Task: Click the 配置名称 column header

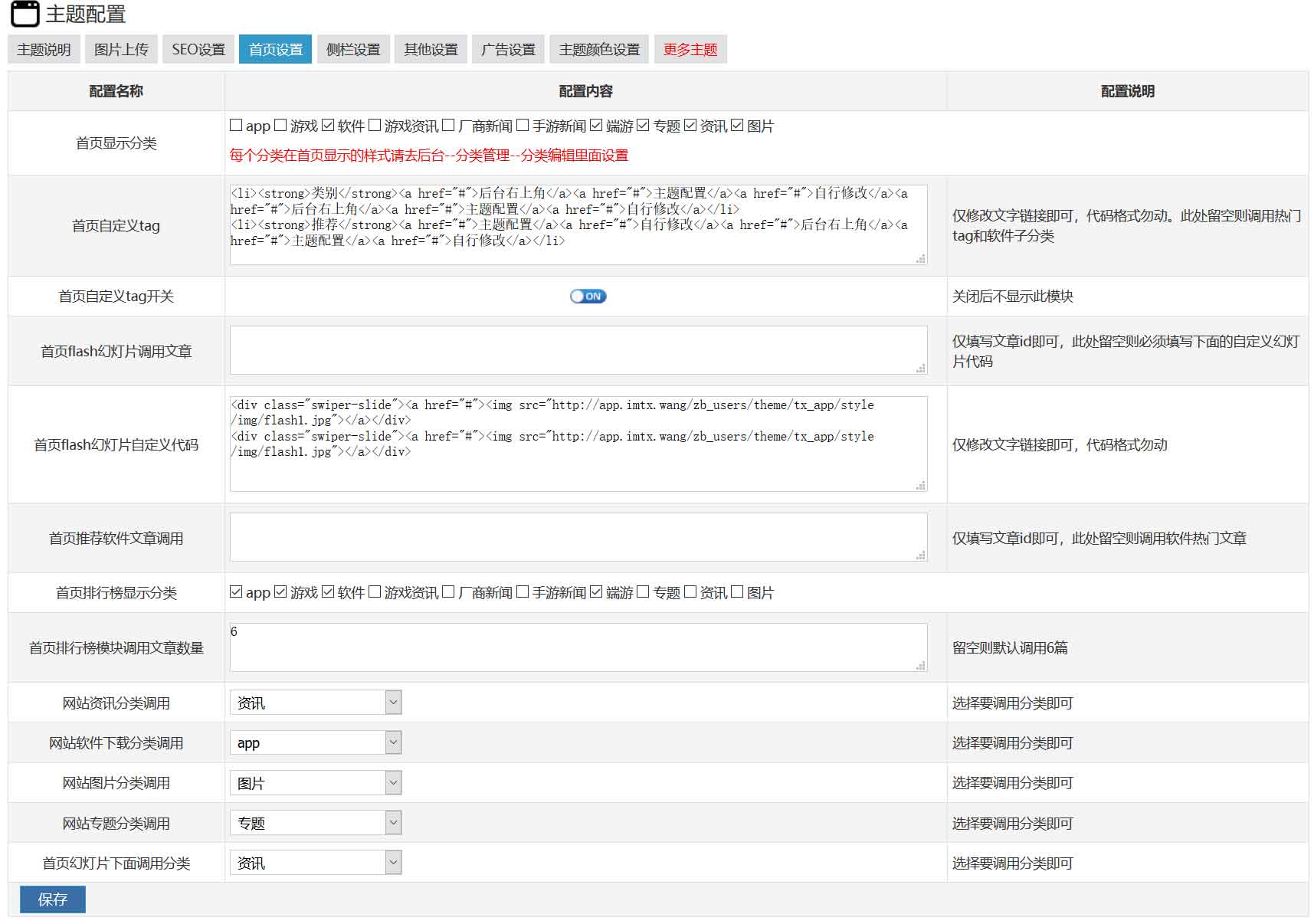Action: coord(116,91)
